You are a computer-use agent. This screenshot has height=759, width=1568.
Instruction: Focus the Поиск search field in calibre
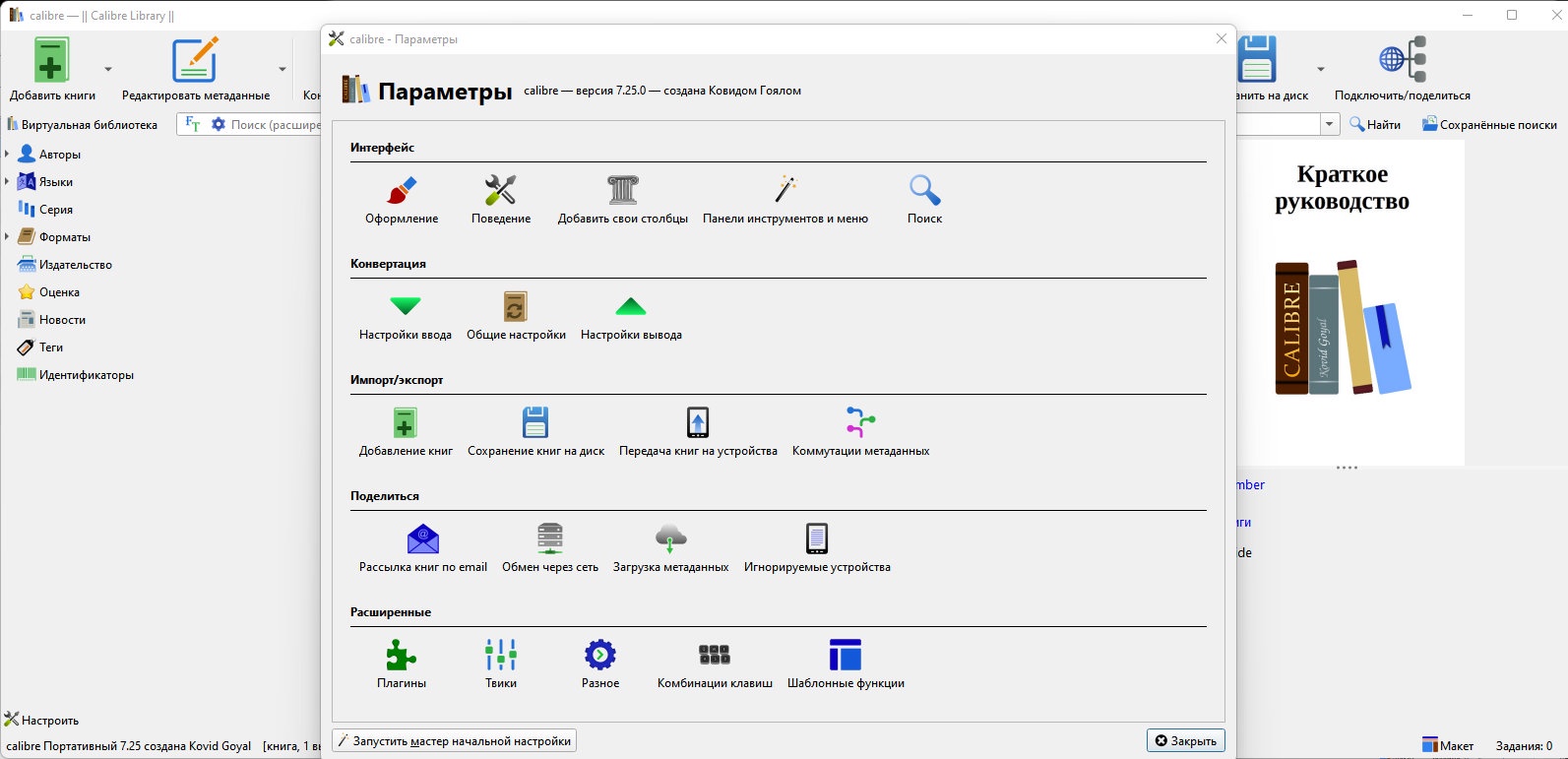(276, 125)
